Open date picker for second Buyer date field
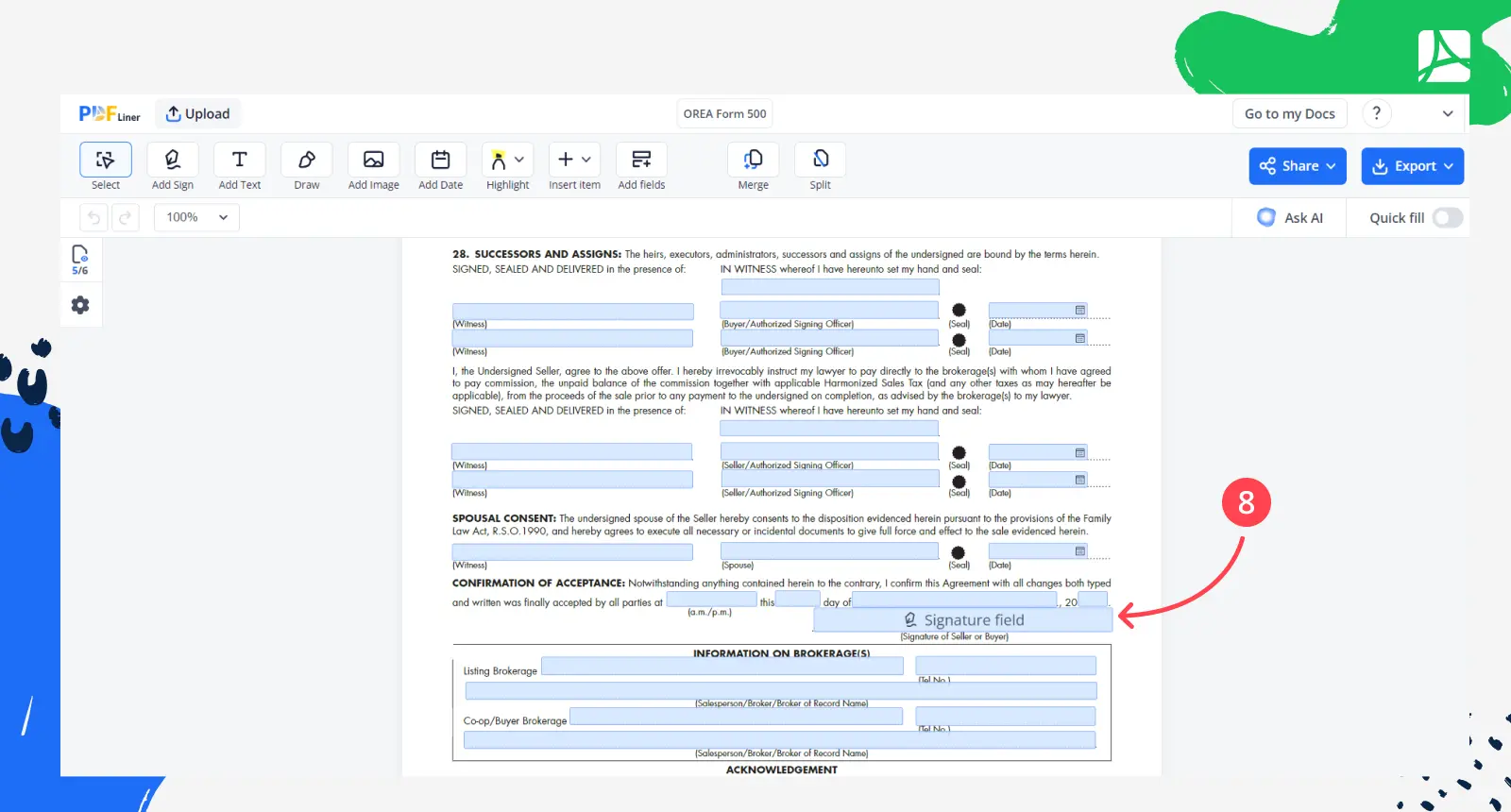 point(1080,338)
